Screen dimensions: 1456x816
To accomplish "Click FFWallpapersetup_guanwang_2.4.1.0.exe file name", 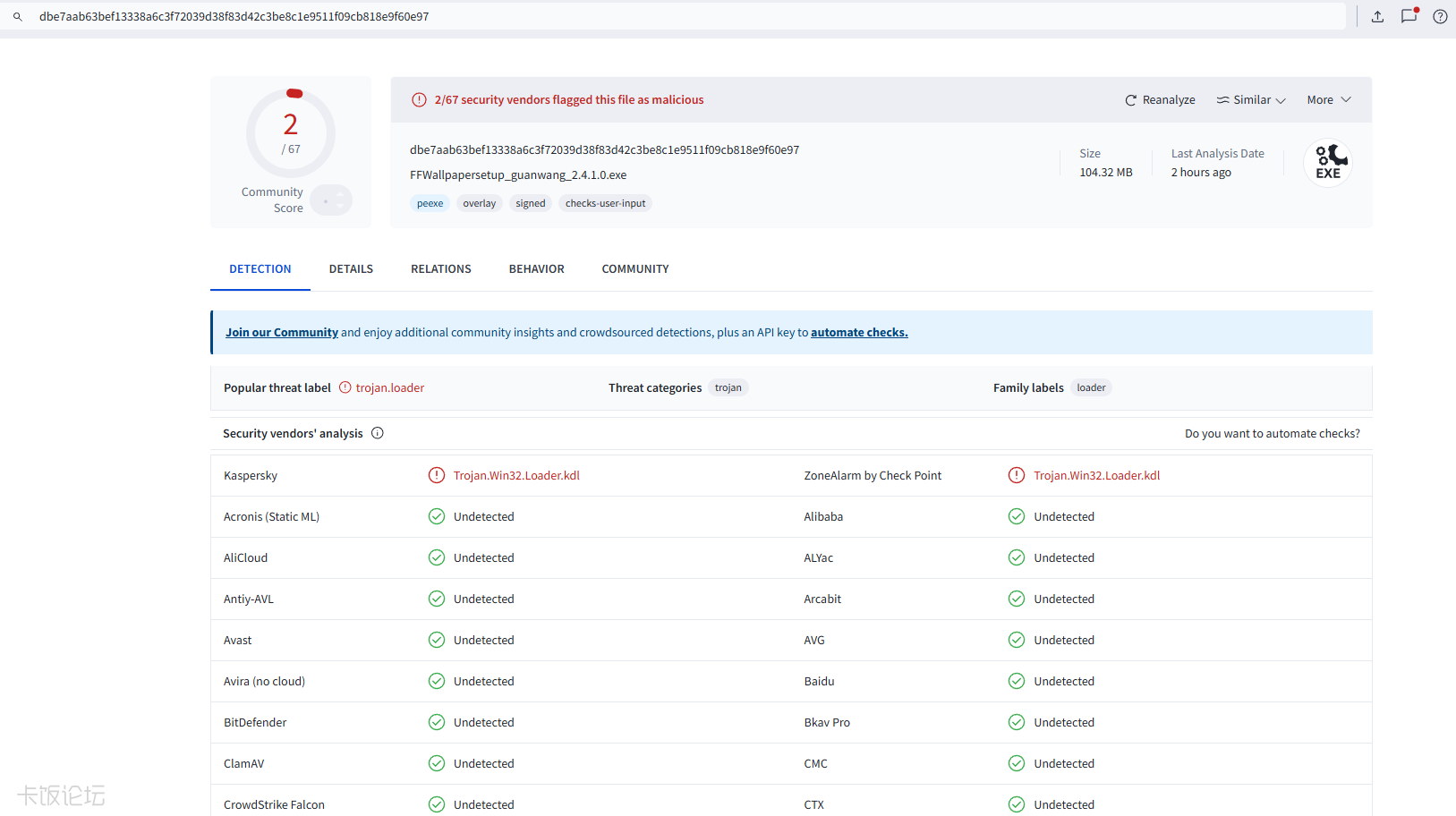I will (518, 174).
